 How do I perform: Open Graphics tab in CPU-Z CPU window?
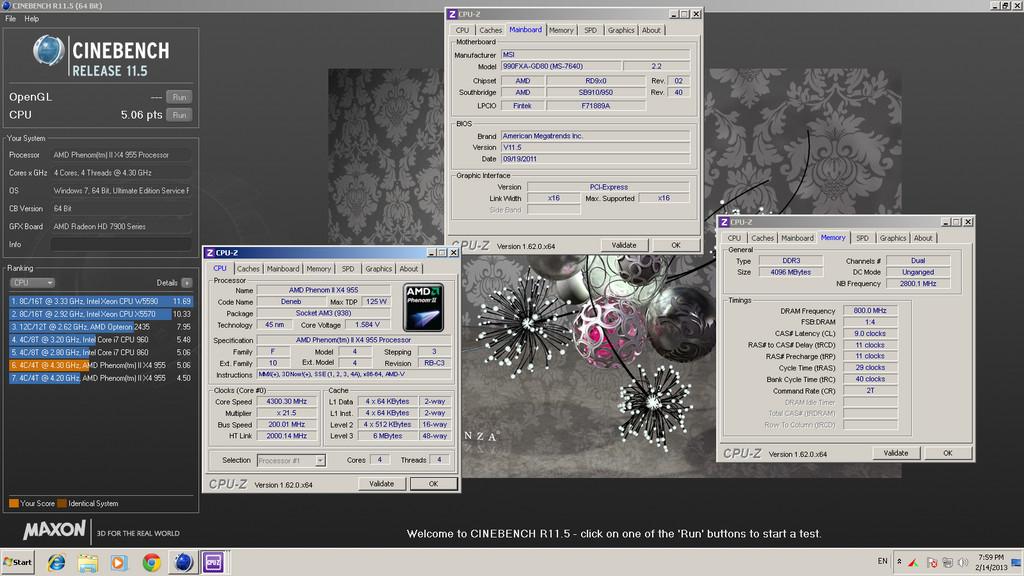tap(379, 269)
